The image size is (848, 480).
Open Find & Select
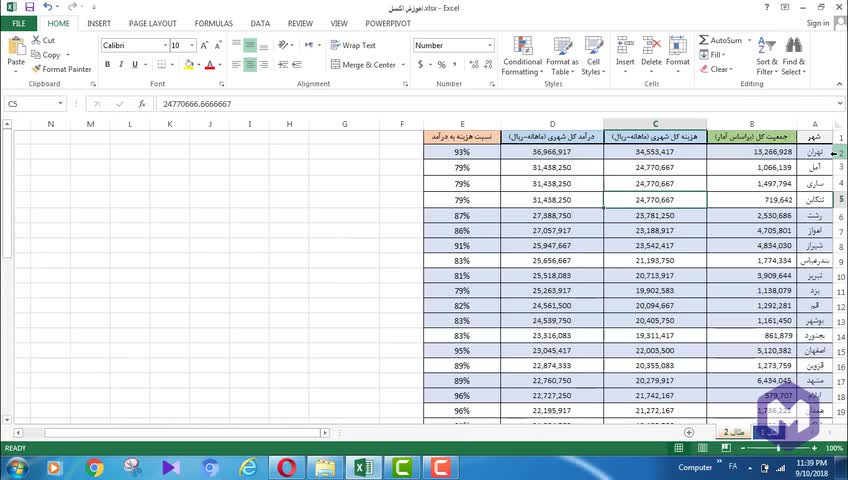pos(793,56)
